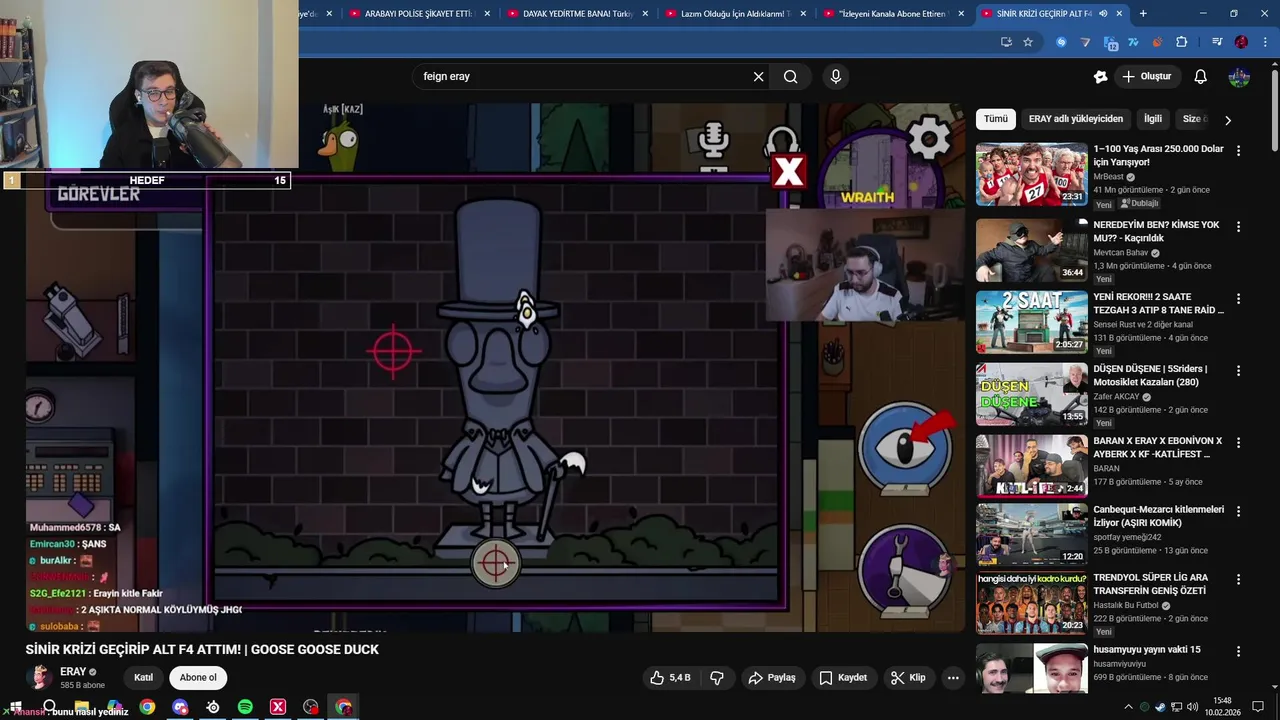Click the install app icon in address bar
This screenshot has width=1280, height=720.
pyautogui.click(x=1006, y=42)
